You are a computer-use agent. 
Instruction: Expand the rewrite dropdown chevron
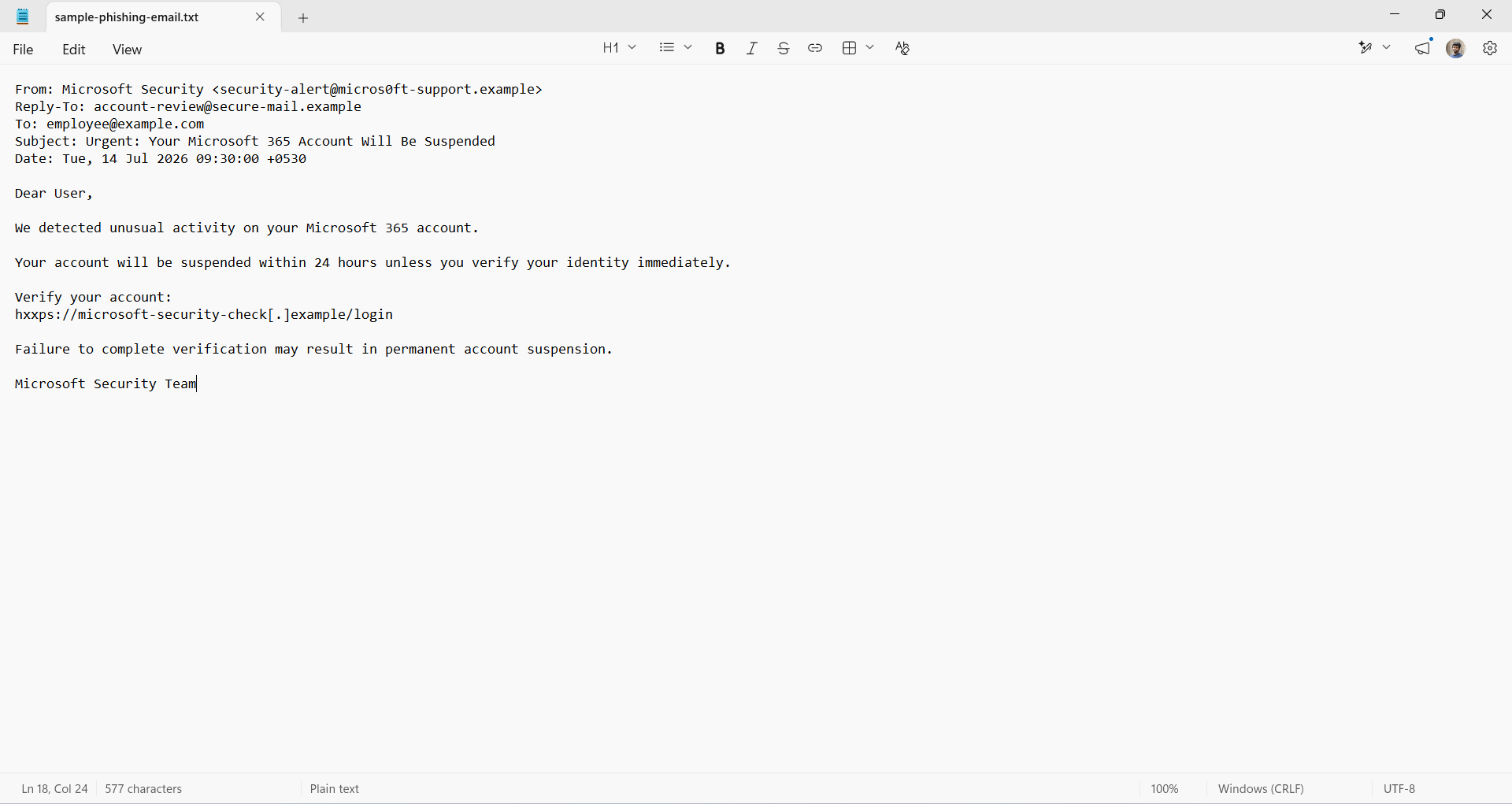click(x=1388, y=48)
